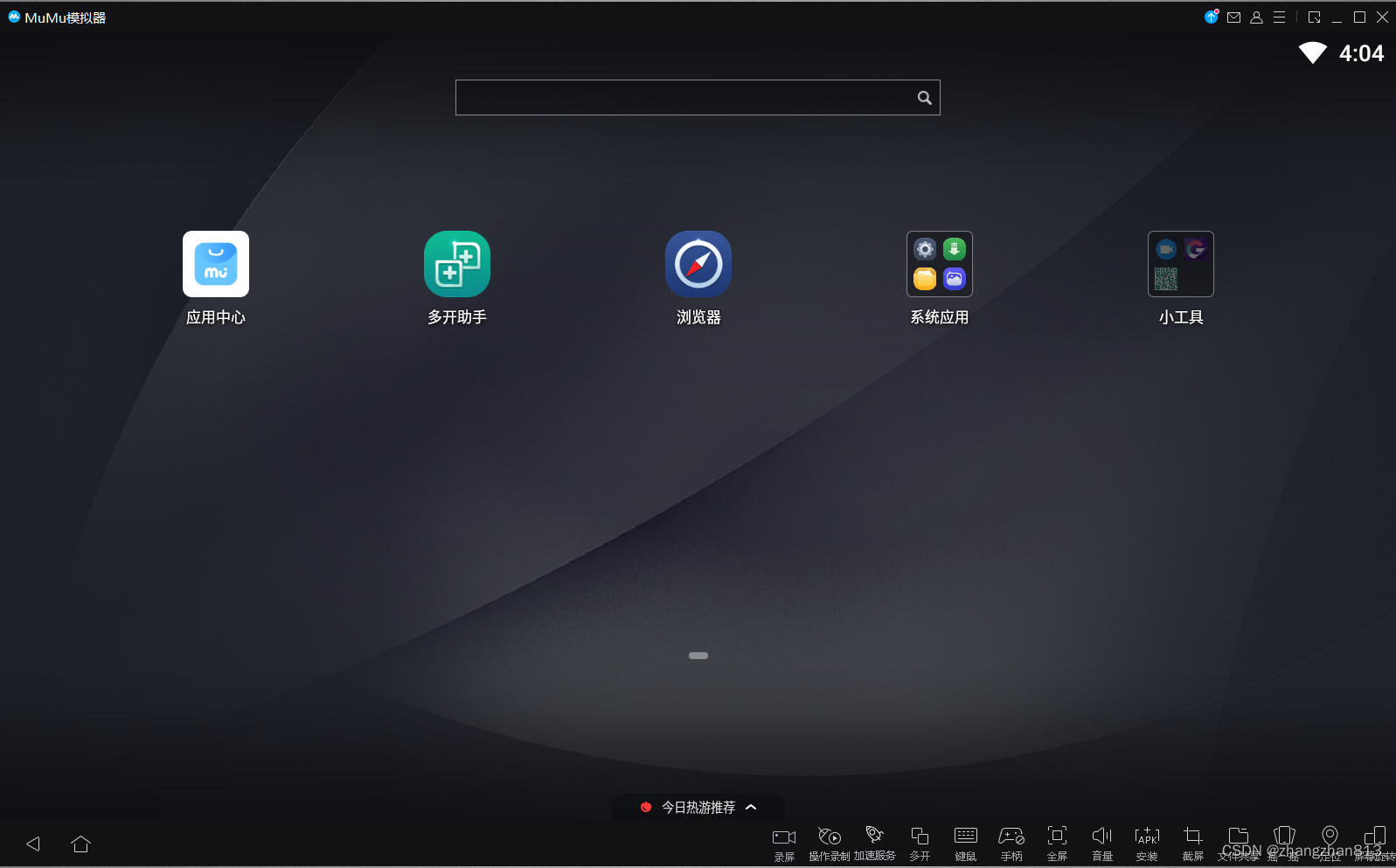Click inside the home screen search field
The height and width of the screenshot is (868, 1396).
pos(698,98)
